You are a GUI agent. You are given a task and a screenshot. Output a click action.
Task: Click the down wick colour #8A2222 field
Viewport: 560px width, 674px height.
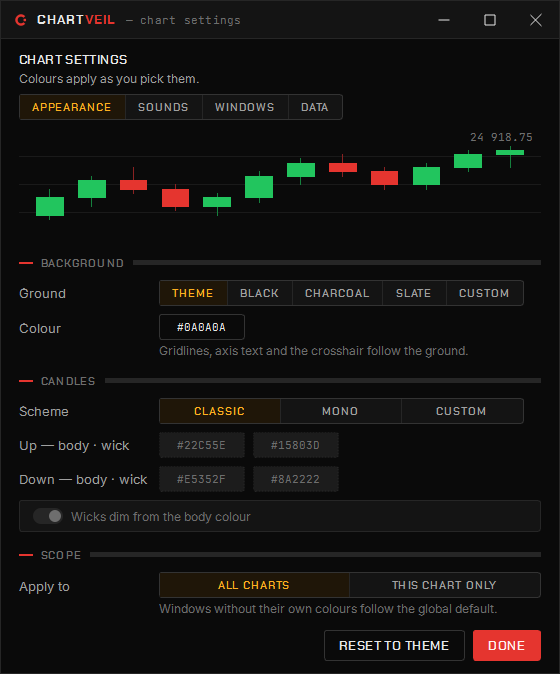coord(296,479)
